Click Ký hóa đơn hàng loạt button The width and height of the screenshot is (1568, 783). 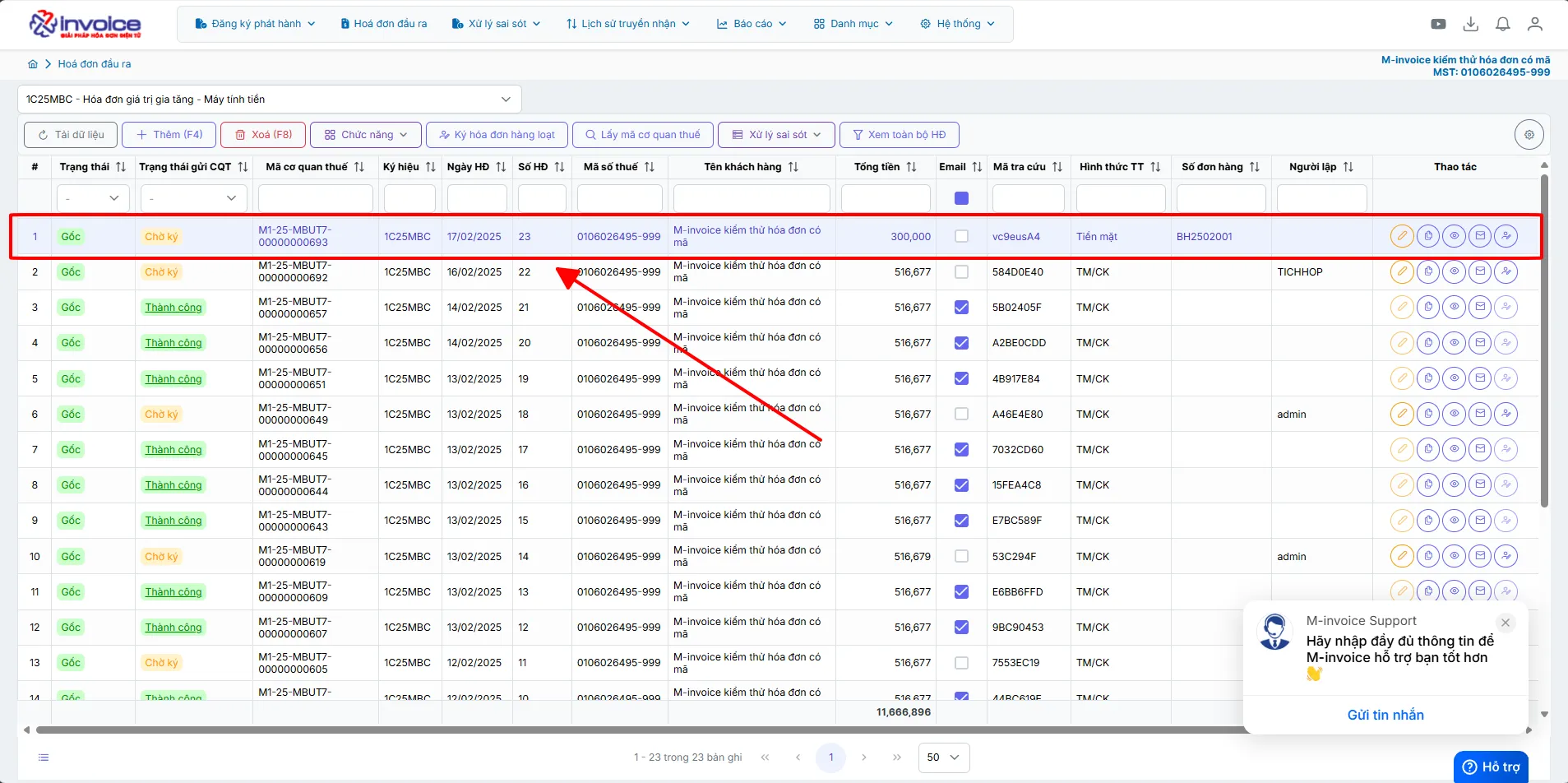(497, 135)
